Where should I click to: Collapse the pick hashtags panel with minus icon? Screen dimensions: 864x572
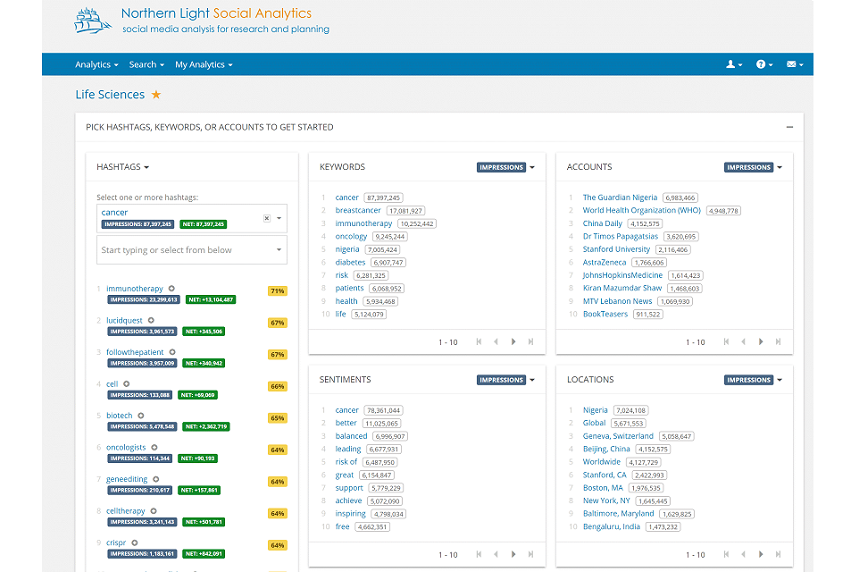[790, 127]
